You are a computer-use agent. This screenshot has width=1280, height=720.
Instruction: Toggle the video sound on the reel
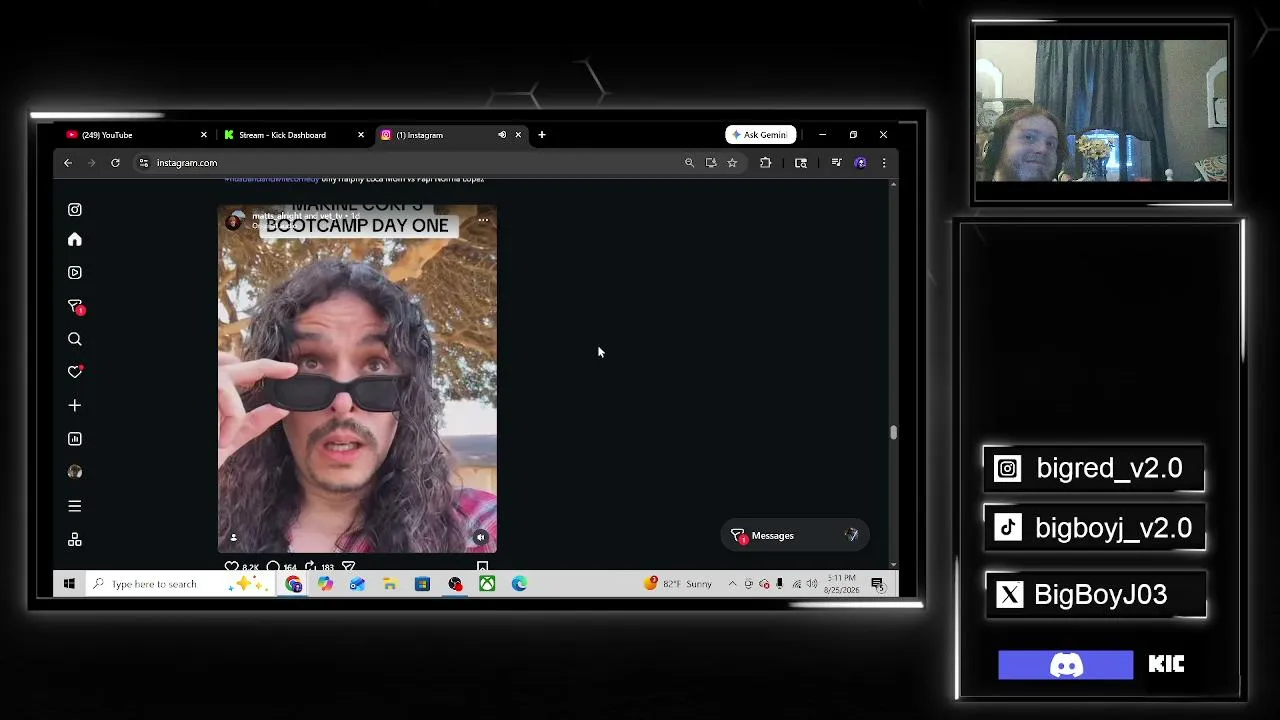[x=481, y=537]
